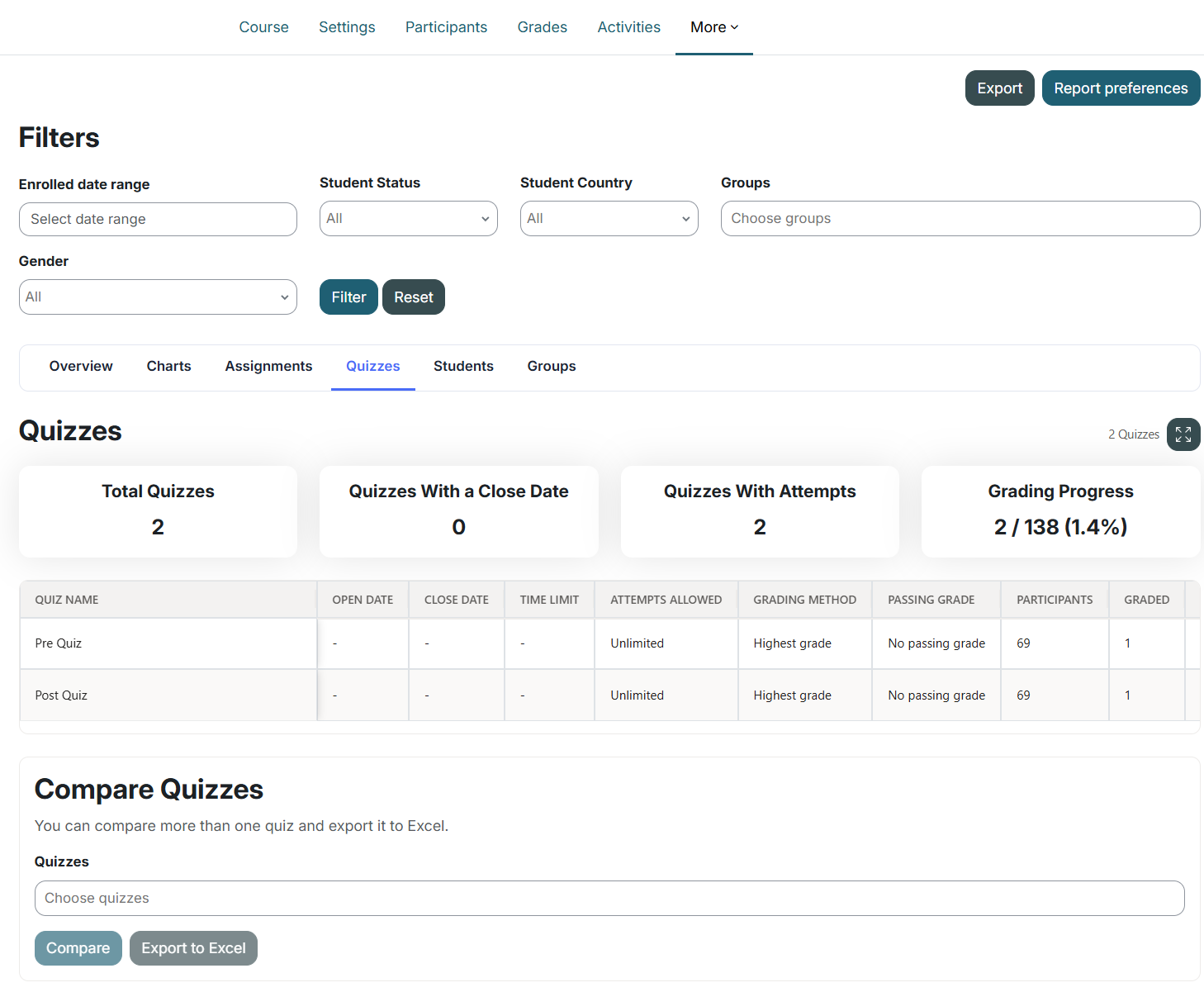Switch to the Overview report tab
Image resolution: width=1204 pixels, height=992 pixels.
point(81,367)
